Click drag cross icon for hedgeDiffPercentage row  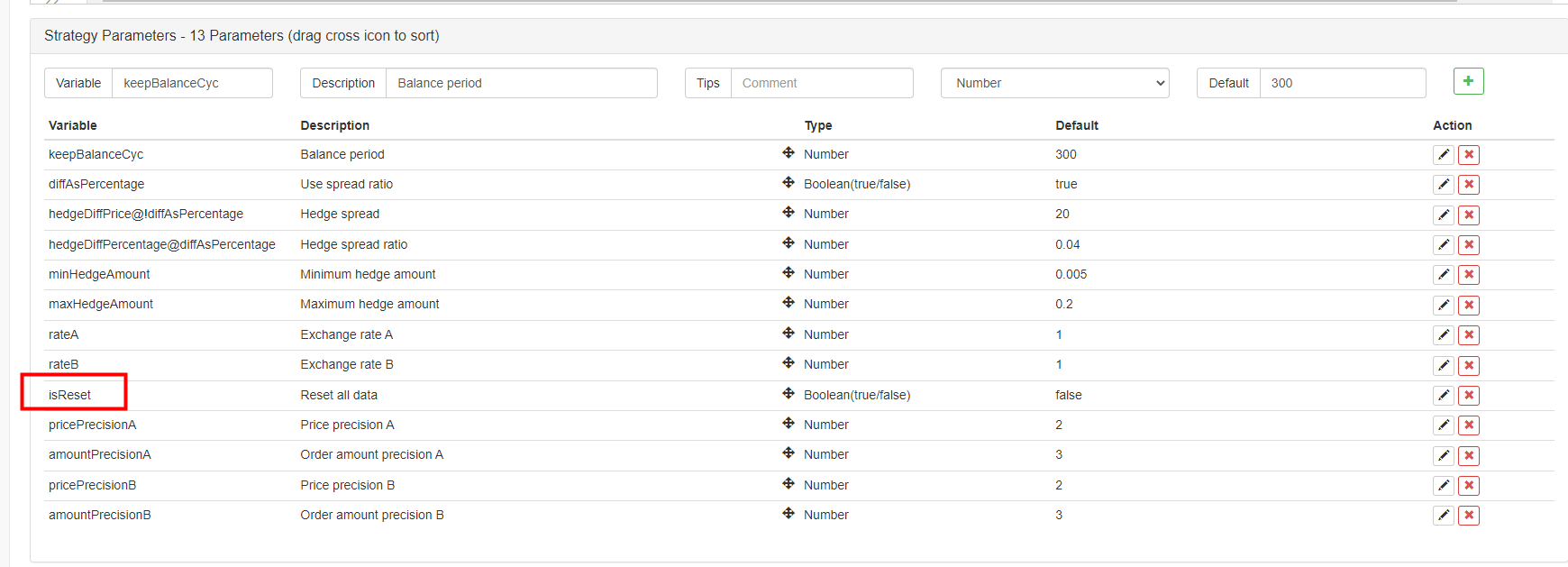pyautogui.click(x=789, y=243)
